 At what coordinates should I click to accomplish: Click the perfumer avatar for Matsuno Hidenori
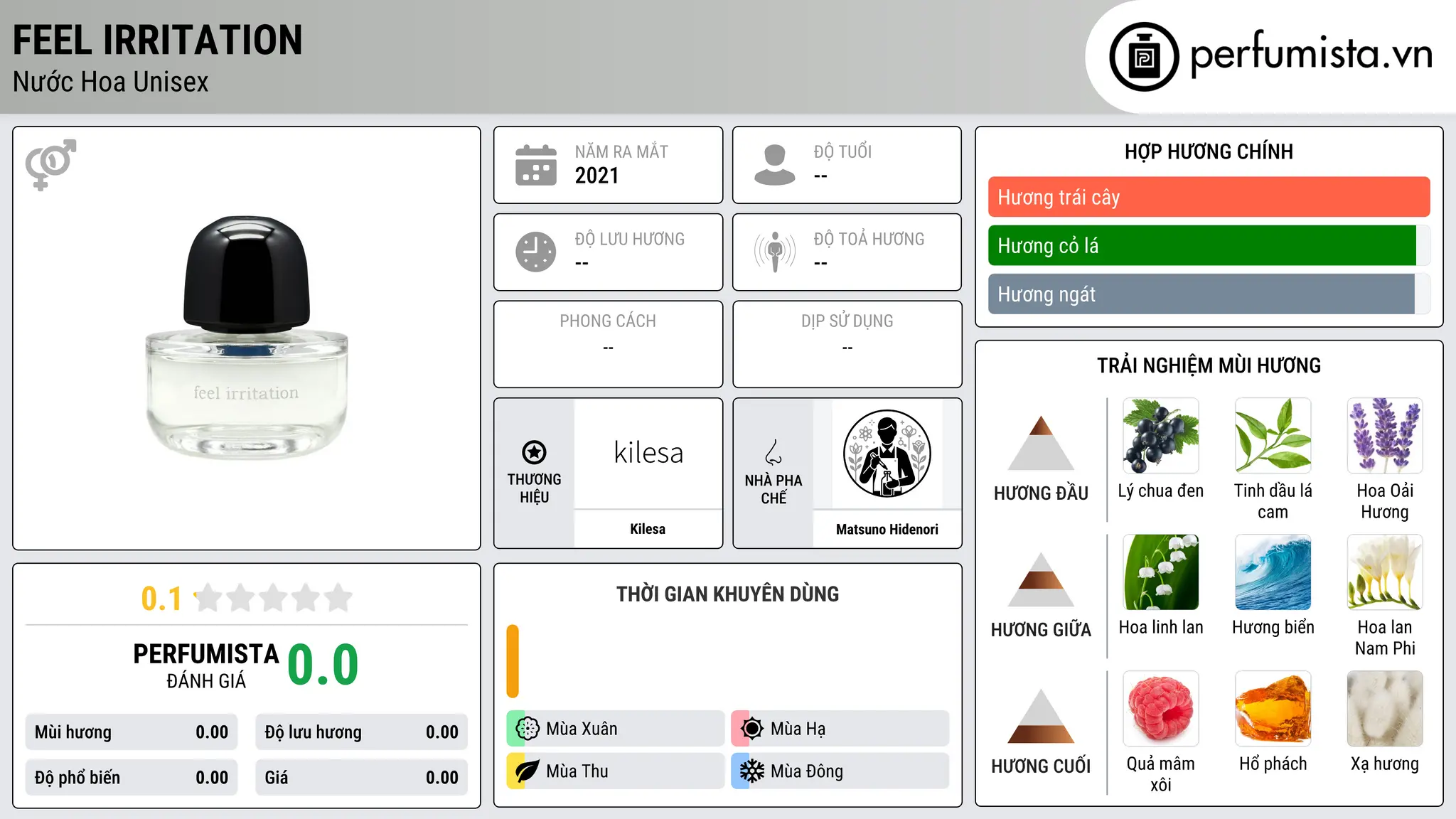[887, 454]
